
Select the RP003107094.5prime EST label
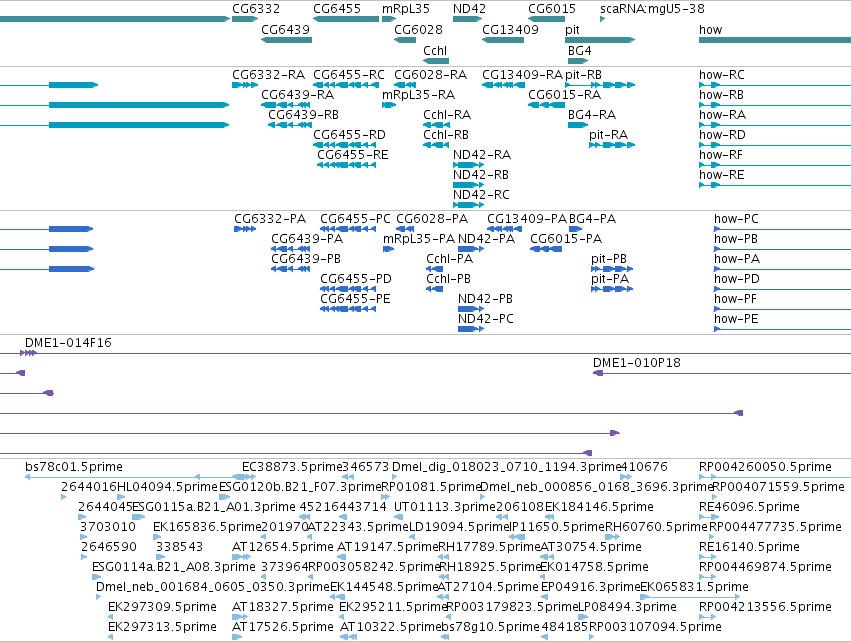(x=655, y=628)
